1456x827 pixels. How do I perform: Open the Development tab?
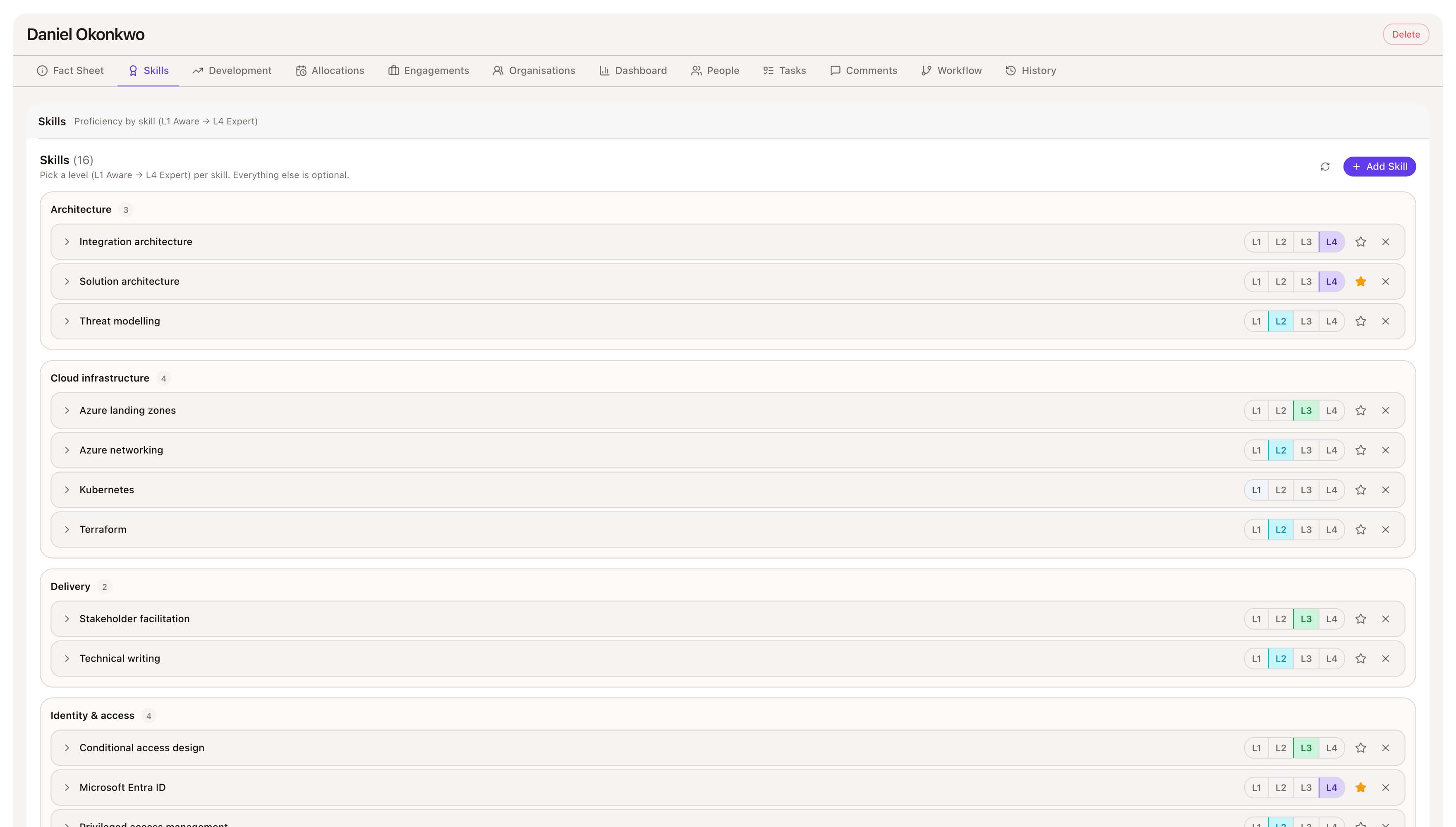pos(232,71)
